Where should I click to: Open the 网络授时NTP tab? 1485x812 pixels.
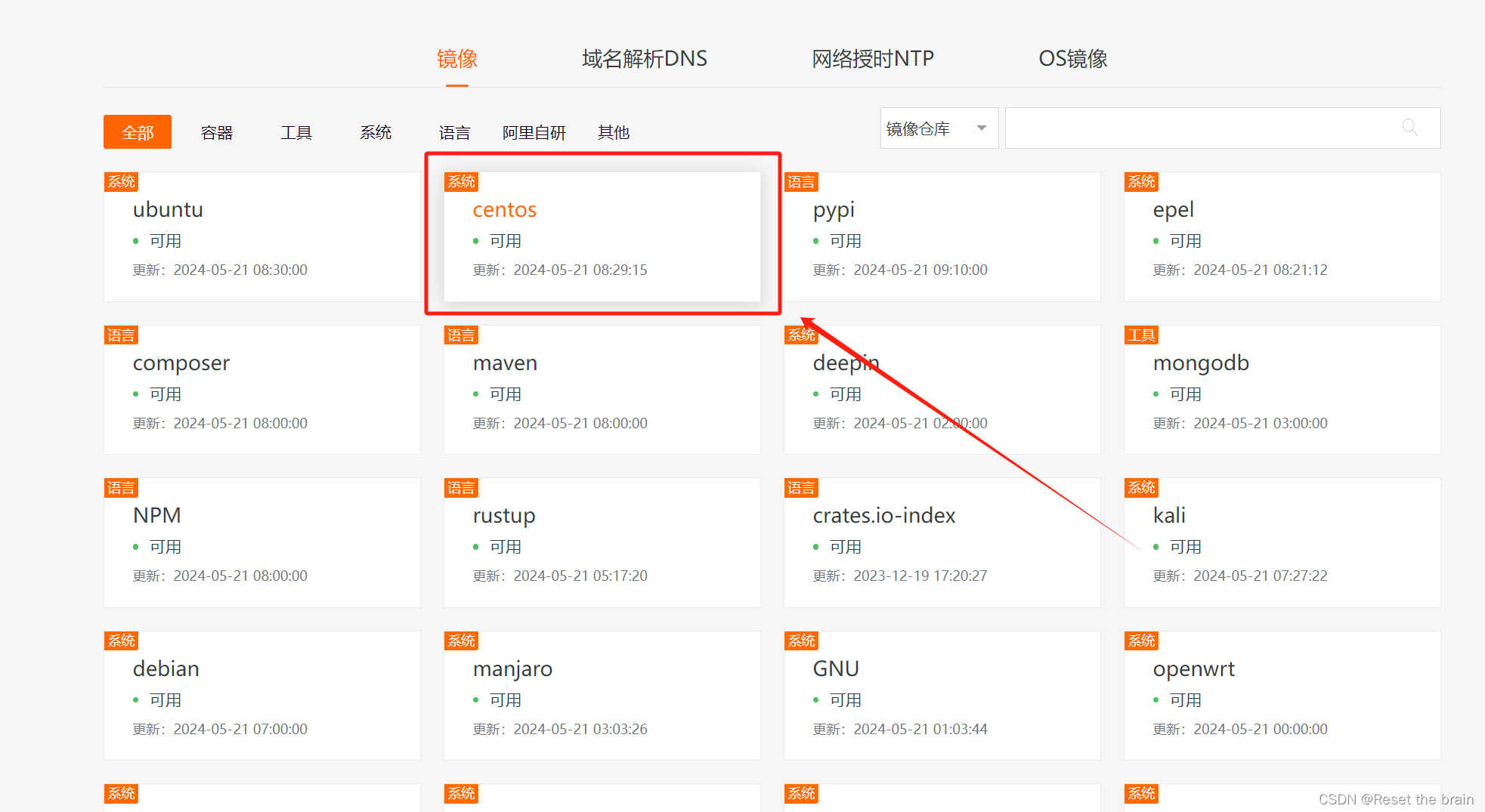click(873, 59)
